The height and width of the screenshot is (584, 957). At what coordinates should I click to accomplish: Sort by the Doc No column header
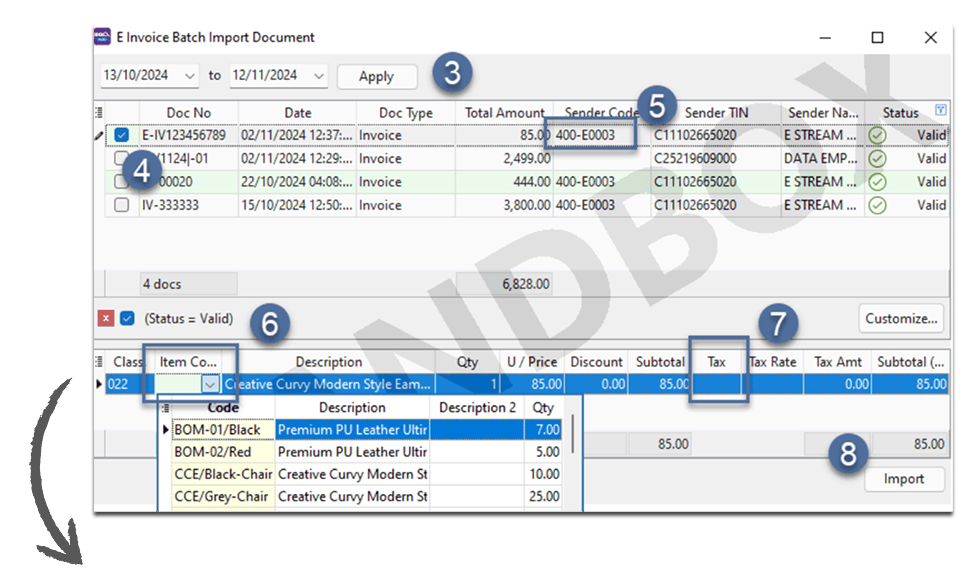point(189,113)
